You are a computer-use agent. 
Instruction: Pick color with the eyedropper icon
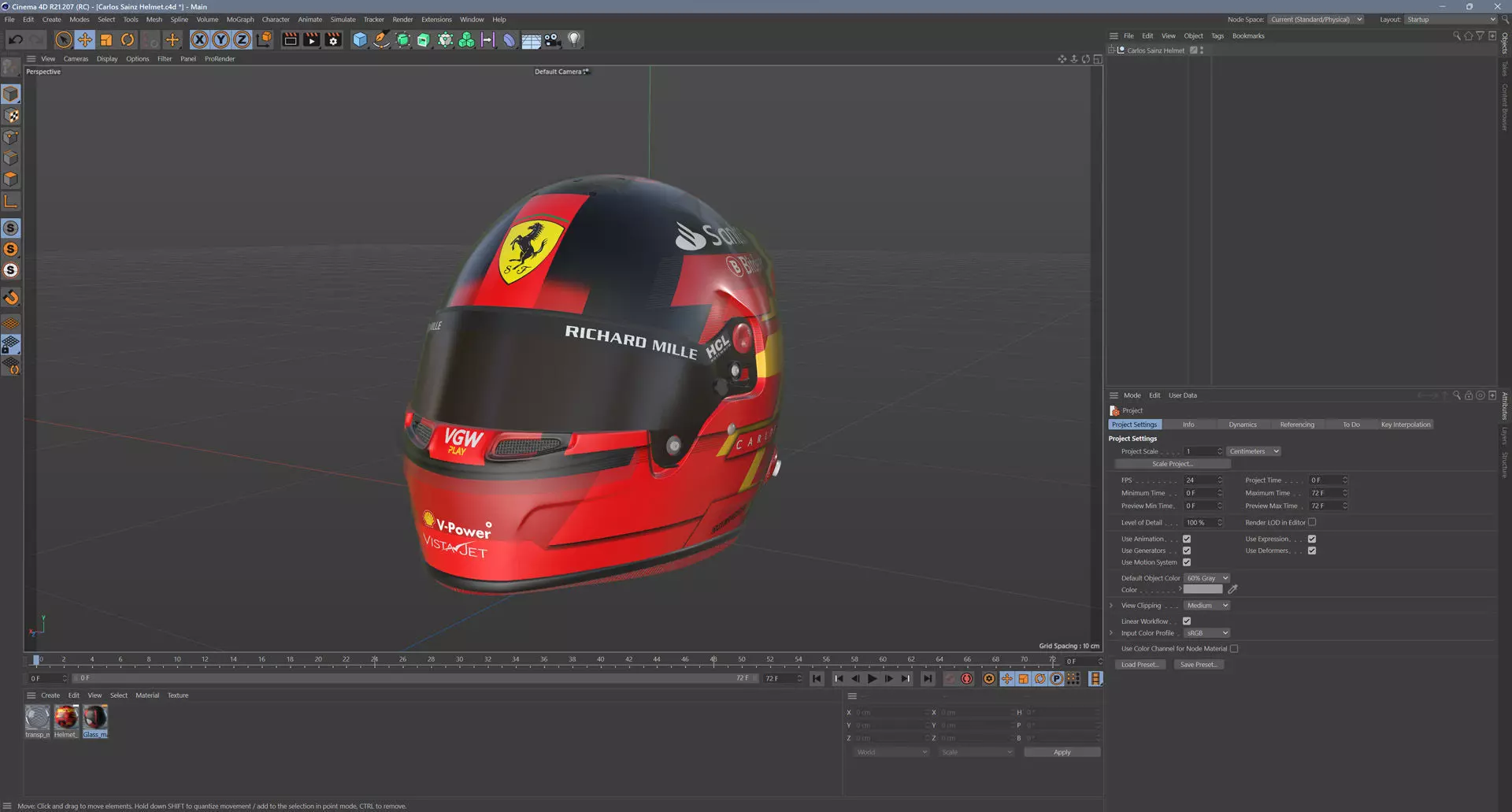pyautogui.click(x=1233, y=589)
